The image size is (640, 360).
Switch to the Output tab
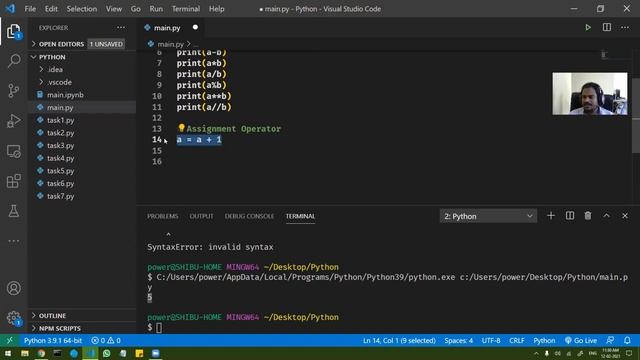coord(201,216)
